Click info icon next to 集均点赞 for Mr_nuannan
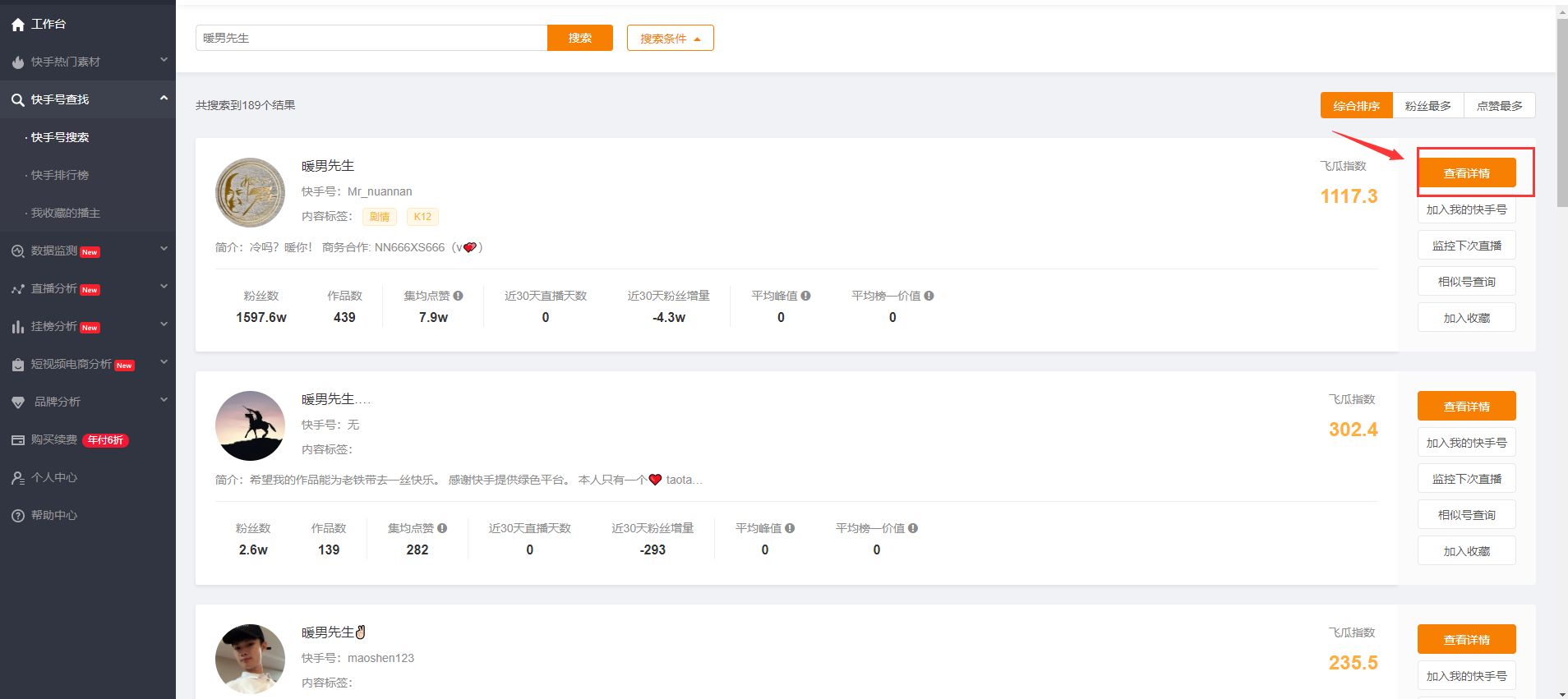 pyautogui.click(x=458, y=296)
